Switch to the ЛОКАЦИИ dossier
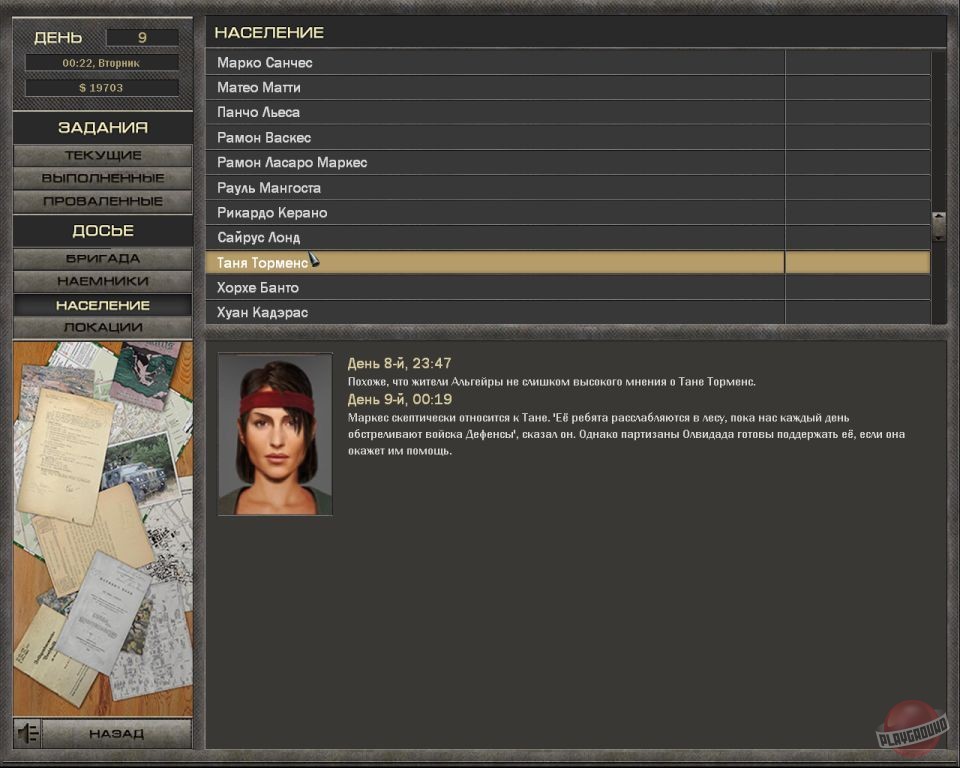Screen dimensions: 960x768 click(103, 328)
